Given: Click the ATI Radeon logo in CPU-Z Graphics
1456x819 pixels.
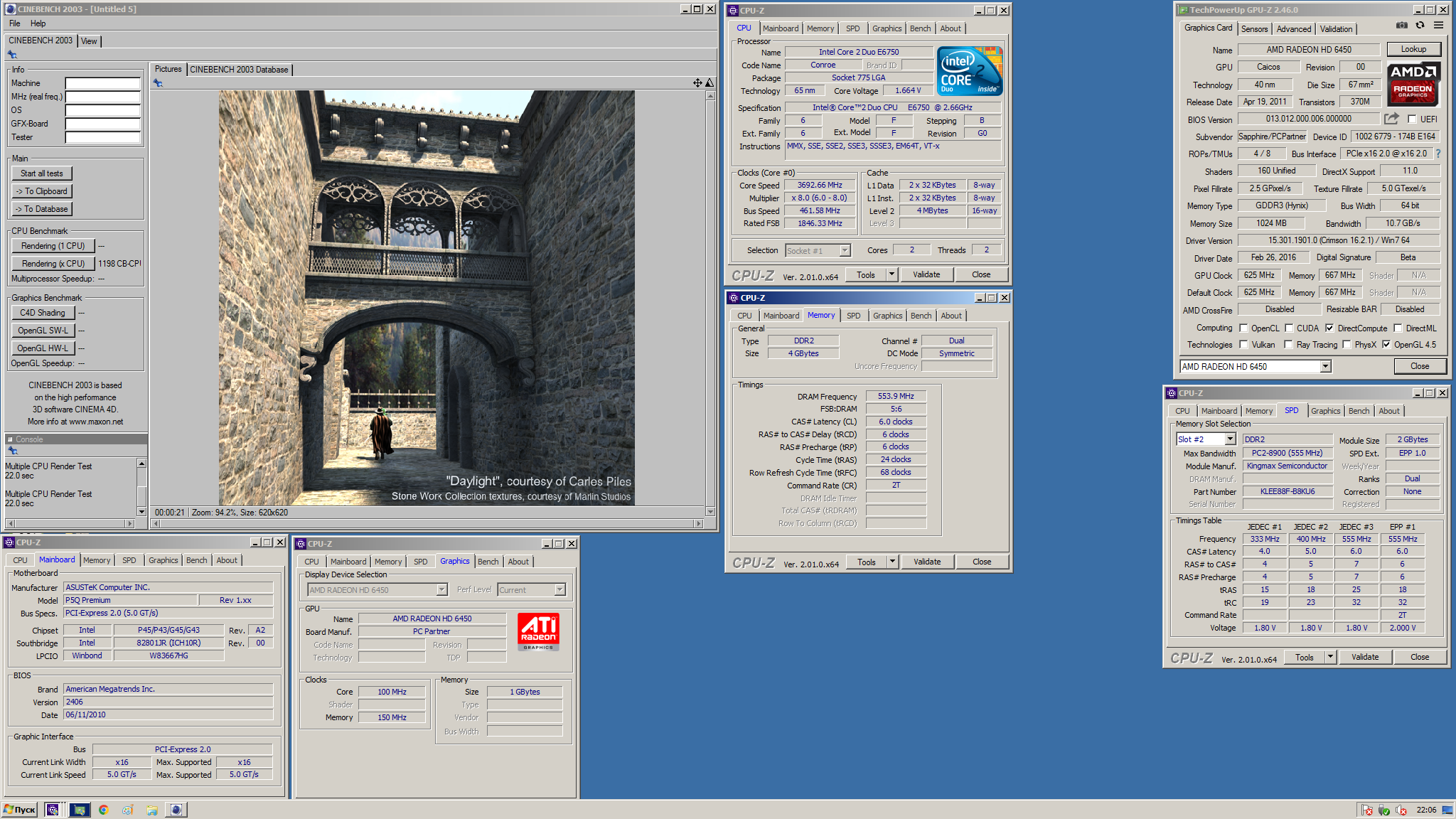Looking at the screenshot, I should (x=538, y=631).
